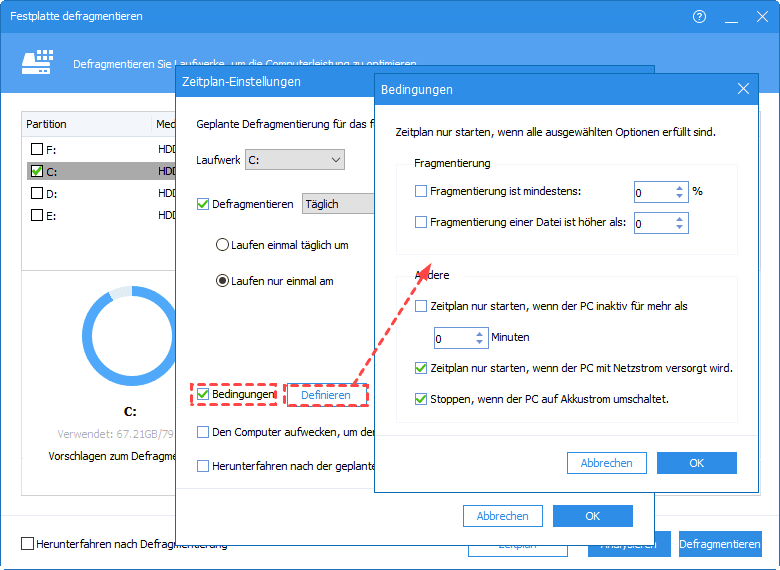
Task: Toggle Fragmentierung einer Datei ist höher checkbox
Action: (421, 223)
